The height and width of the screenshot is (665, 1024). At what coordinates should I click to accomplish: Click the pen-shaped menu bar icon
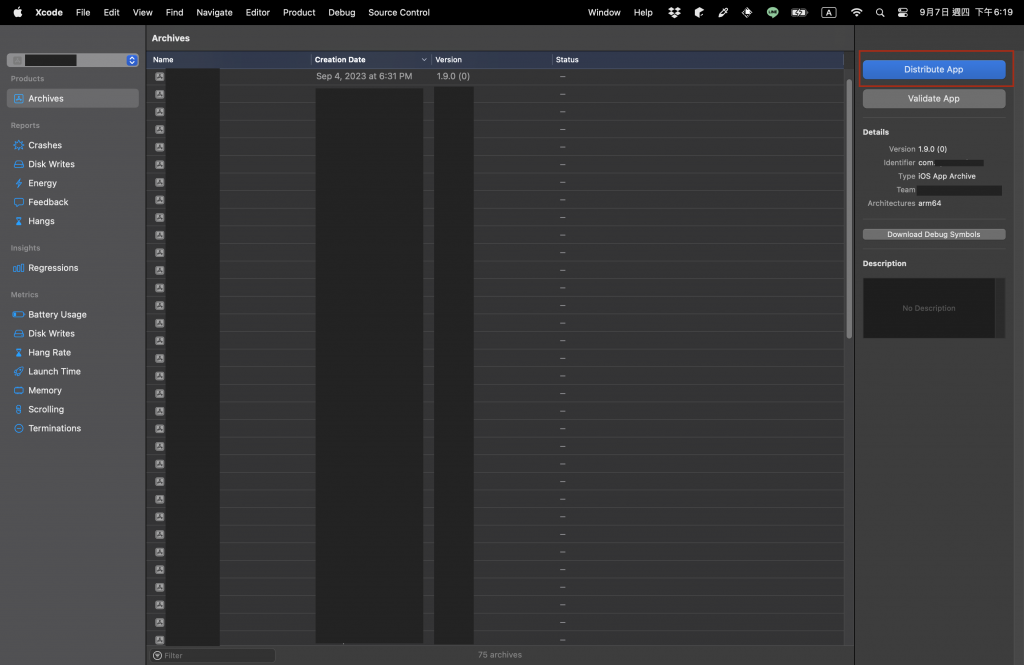point(723,12)
